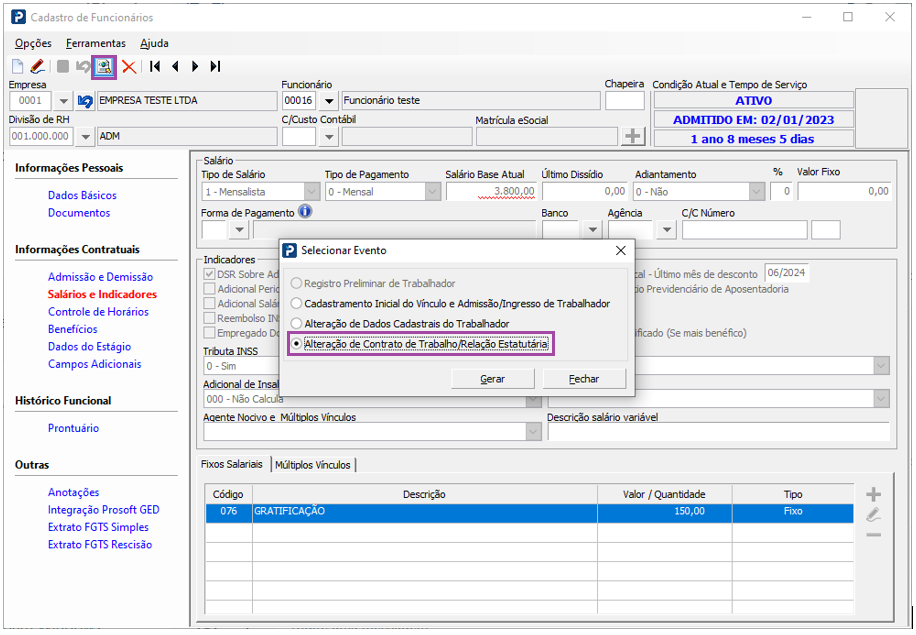The width and height of the screenshot is (916, 635).
Task: Click the Chapeira input field
Action: [625, 101]
